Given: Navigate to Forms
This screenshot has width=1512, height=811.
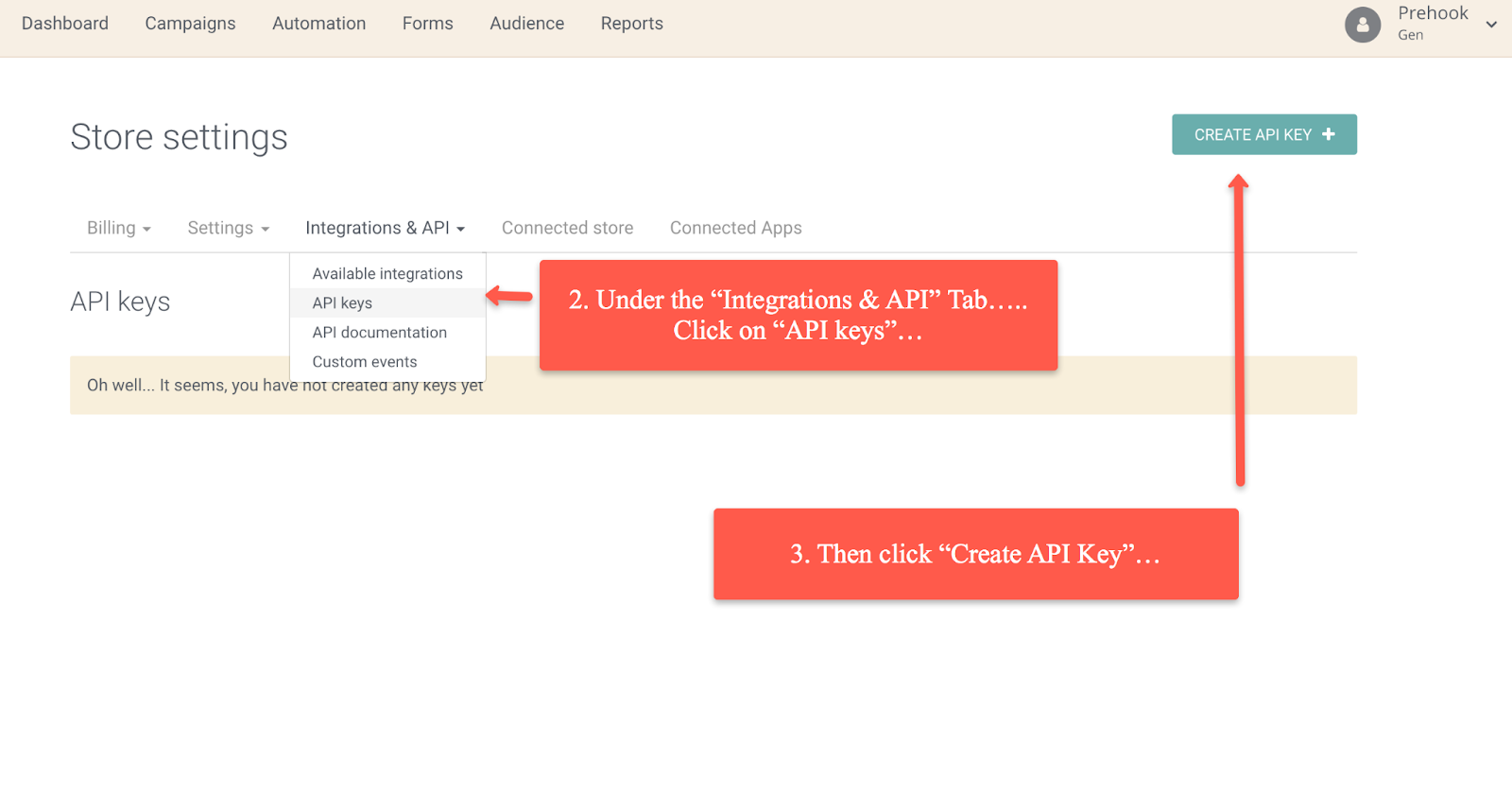Looking at the screenshot, I should pos(428,24).
